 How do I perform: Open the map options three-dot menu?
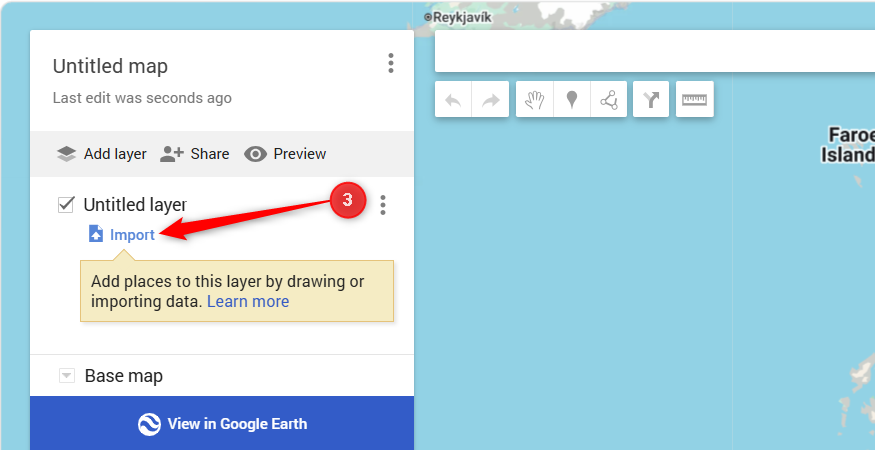pyautogui.click(x=391, y=64)
